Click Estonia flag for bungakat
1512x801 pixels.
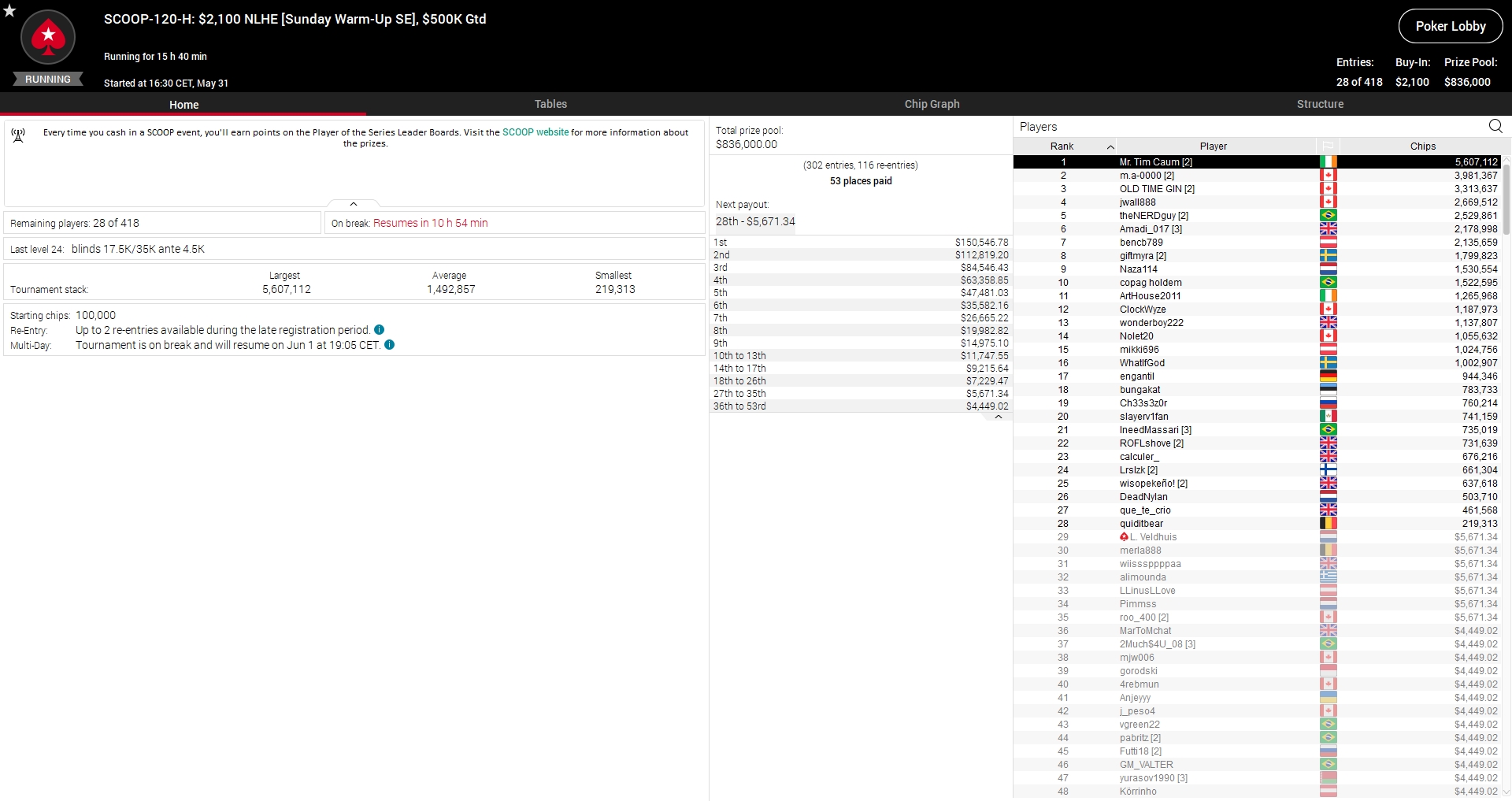1328,390
